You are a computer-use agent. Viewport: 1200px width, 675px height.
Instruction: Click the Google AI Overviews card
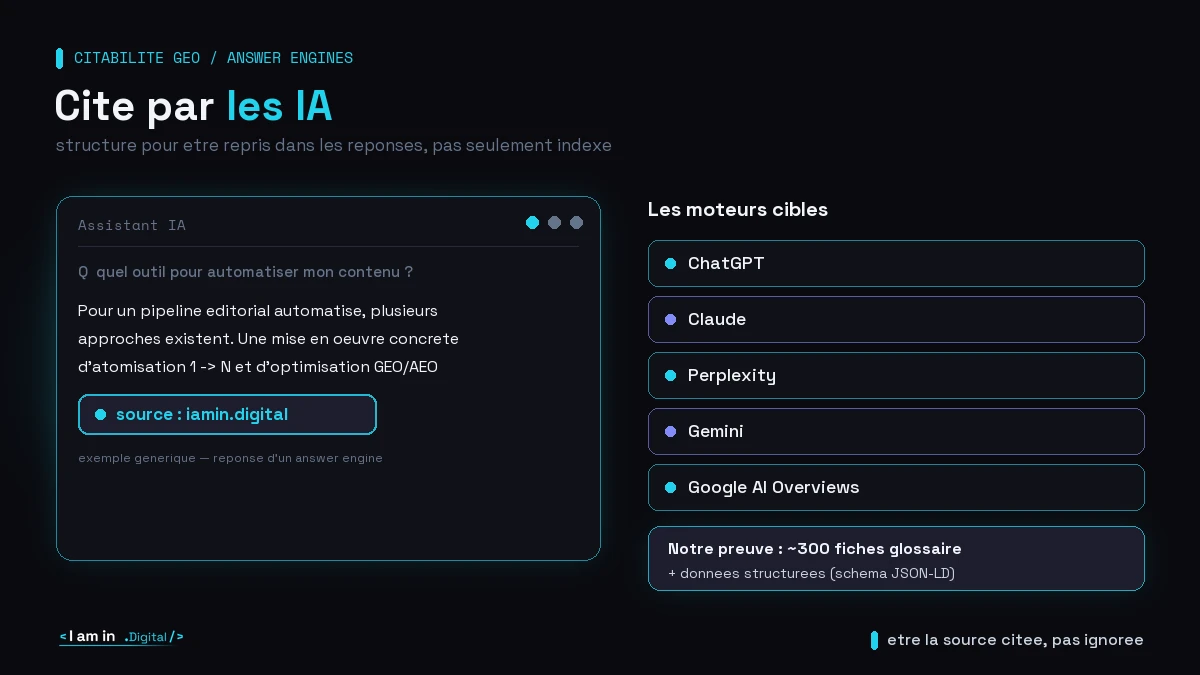click(x=896, y=487)
